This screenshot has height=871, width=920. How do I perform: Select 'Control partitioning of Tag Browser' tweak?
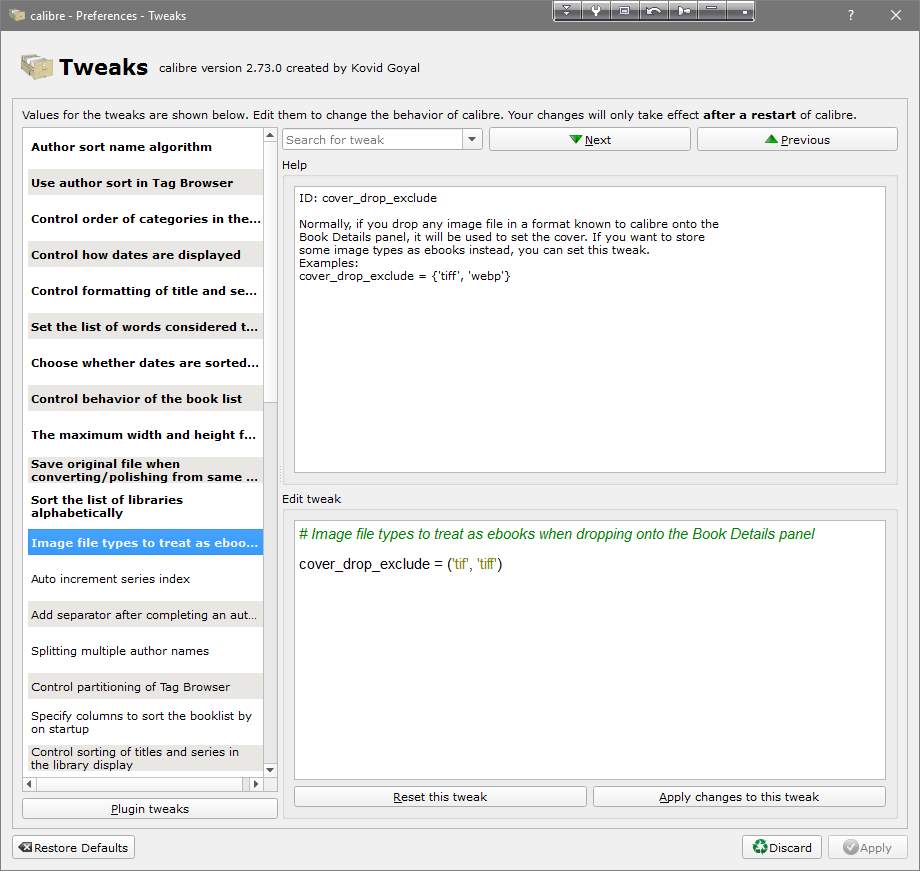click(145, 687)
